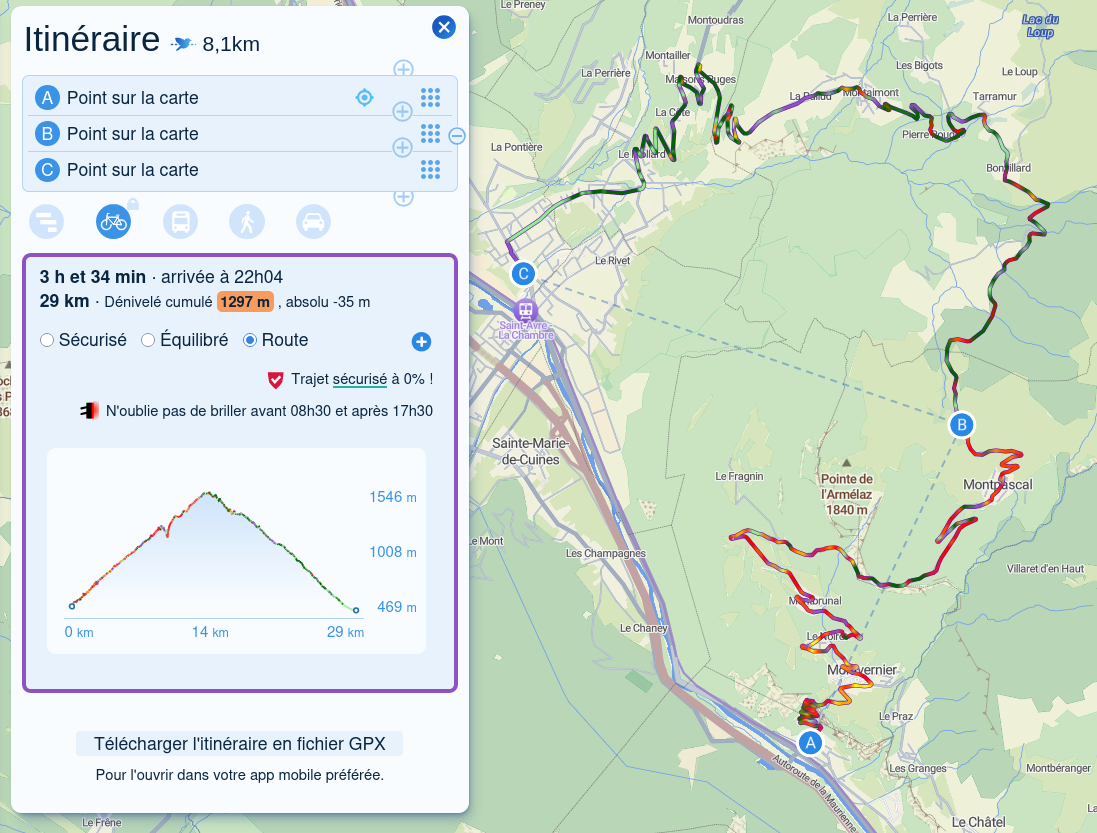Switch to public transit bus mode
The width and height of the screenshot is (1097, 833).
tap(180, 221)
